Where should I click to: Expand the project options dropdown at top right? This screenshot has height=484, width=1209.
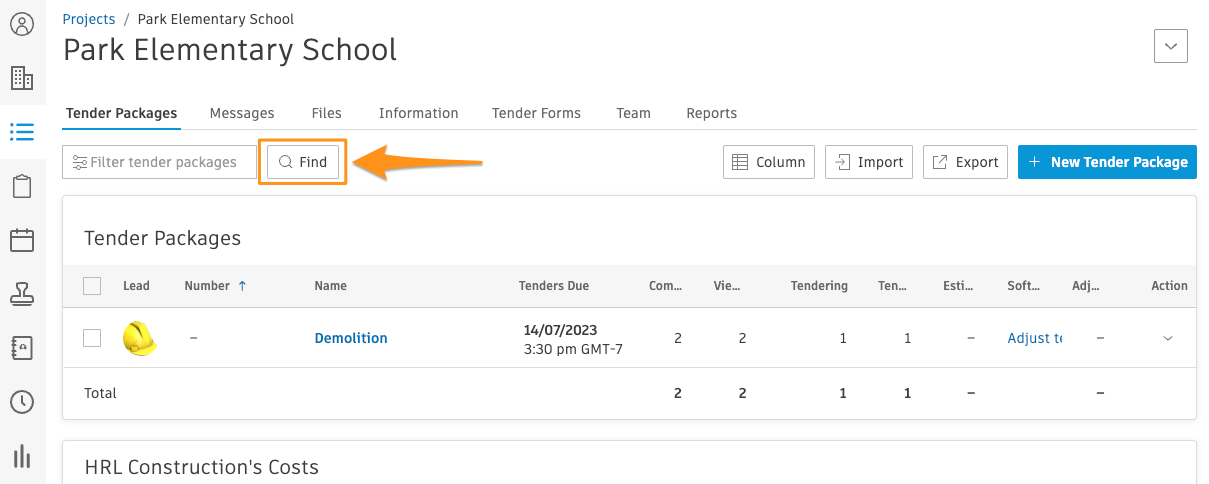(x=1171, y=46)
